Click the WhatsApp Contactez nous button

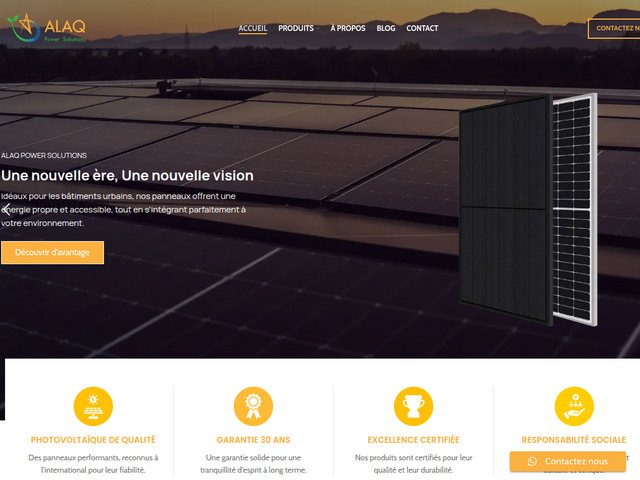(x=568, y=461)
